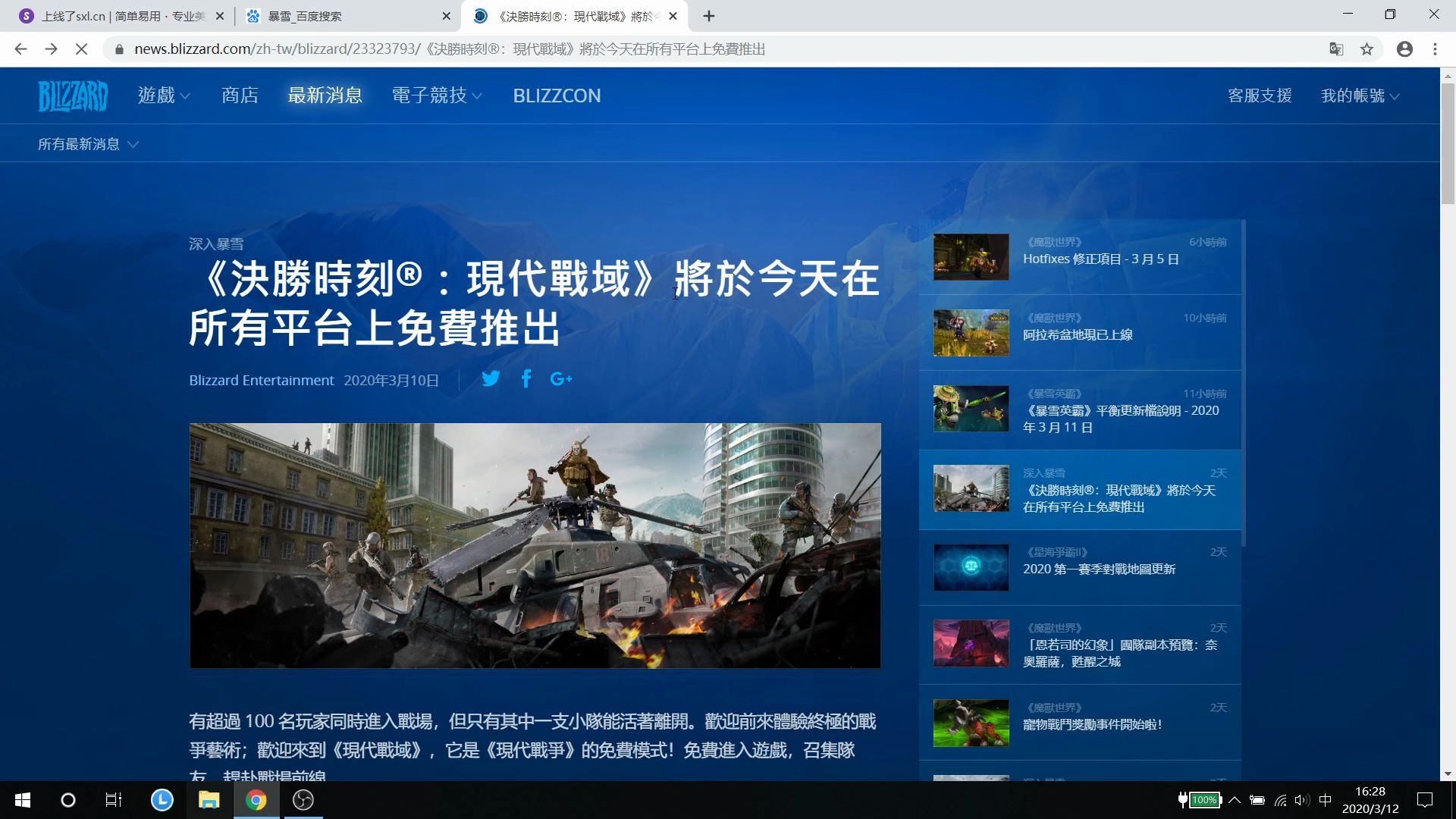Screen dimensions: 1456x819
Task: Open Chrome profile account icon
Action: pos(1404,49)
